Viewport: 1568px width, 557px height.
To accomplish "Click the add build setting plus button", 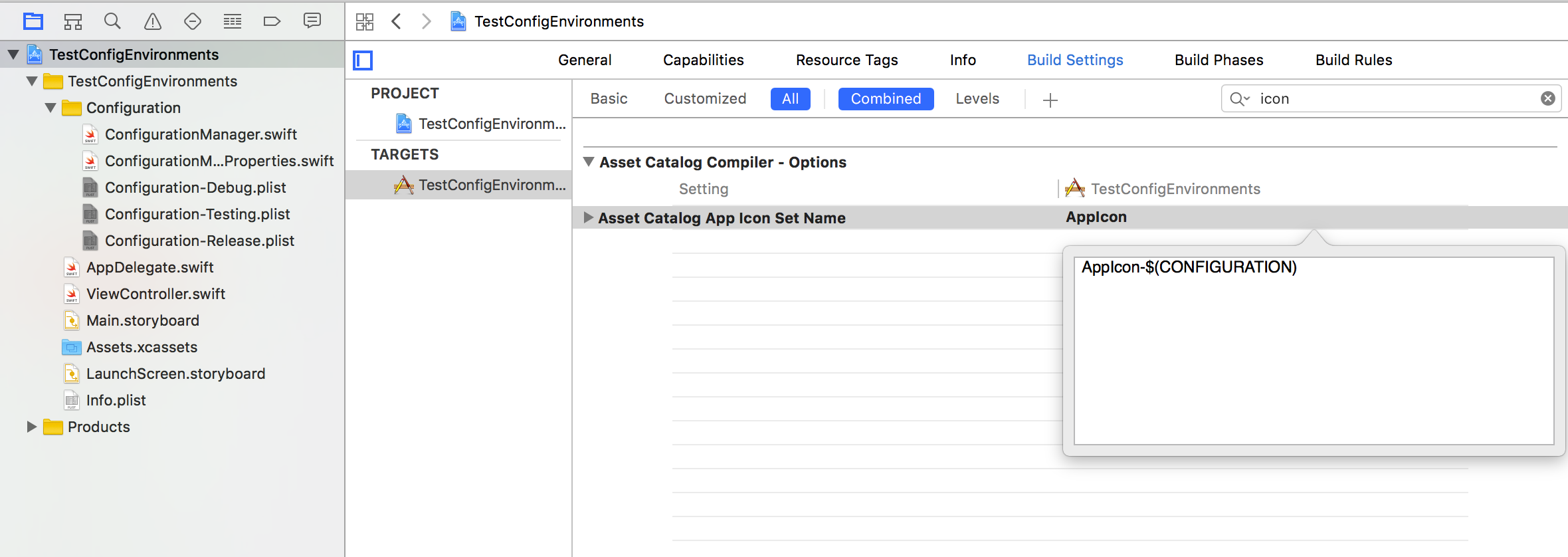I will point(1050,100).
